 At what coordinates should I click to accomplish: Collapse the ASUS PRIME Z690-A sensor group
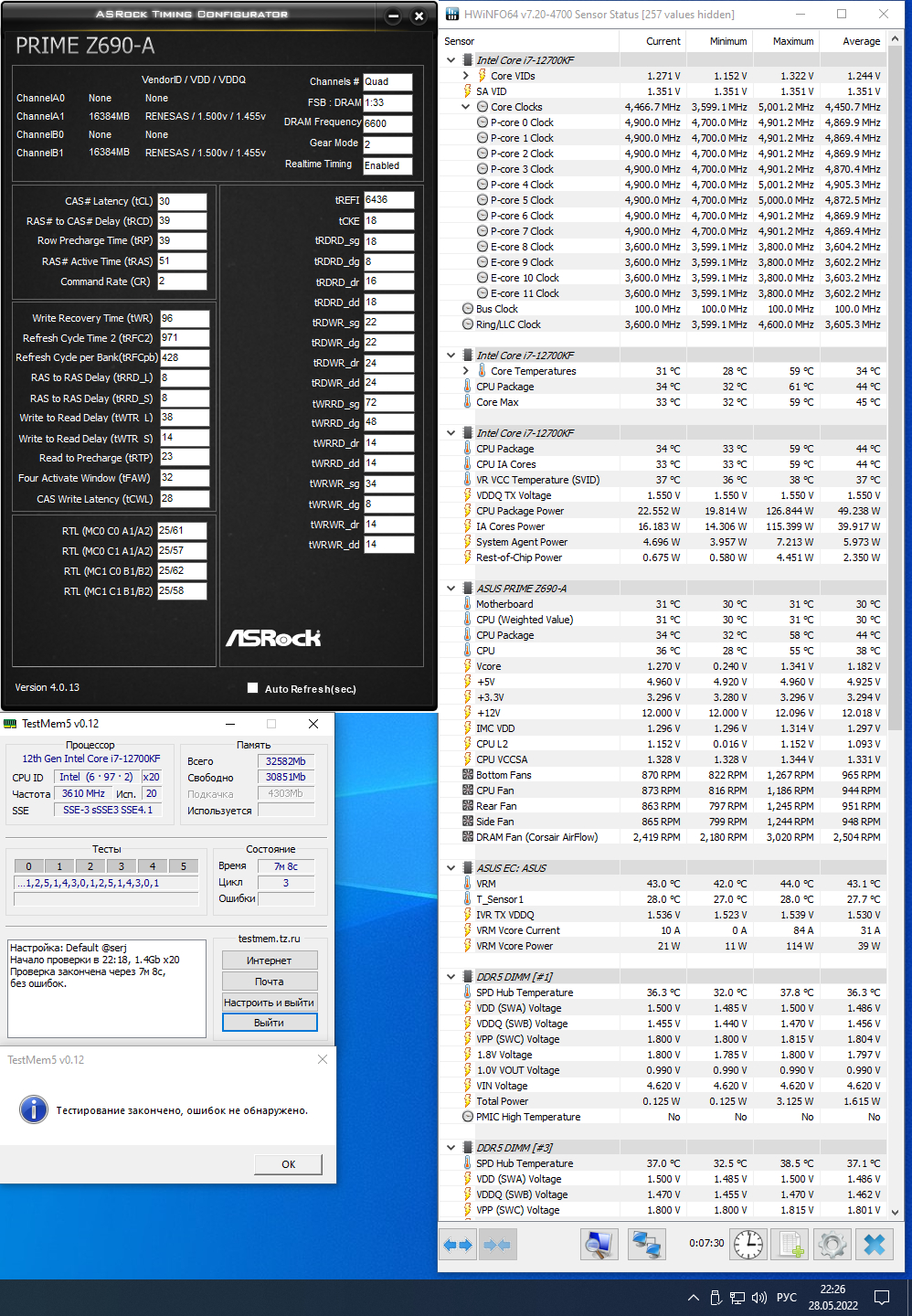point(451,589)
